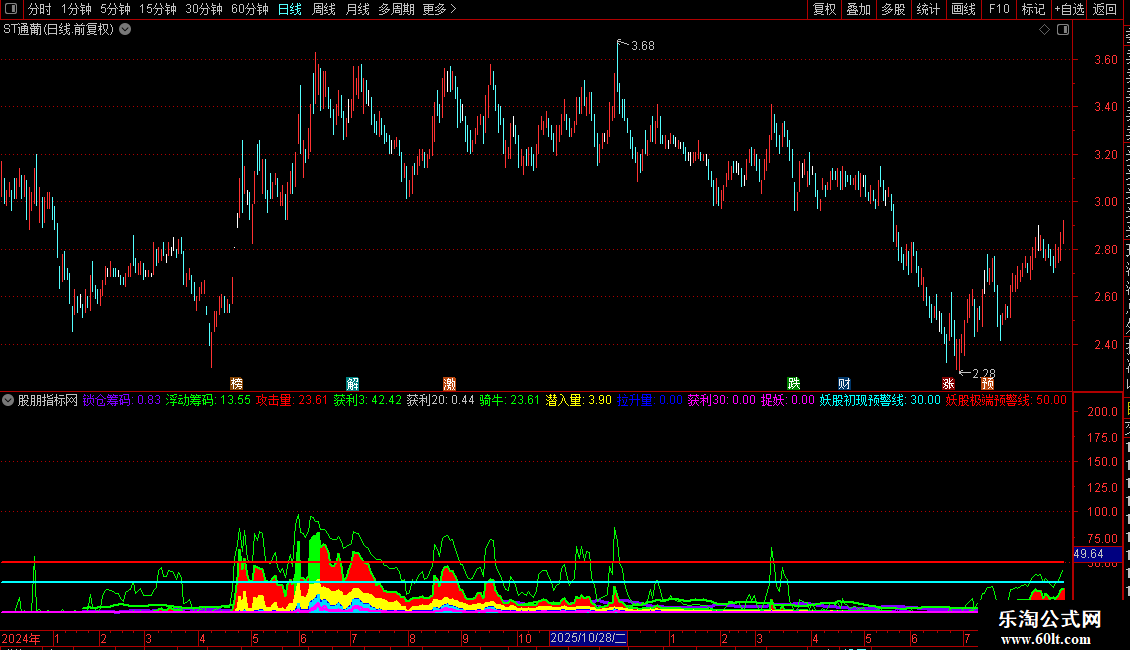Click the 获利3: 42.42 value
Image resolution: width=1130 pixels, height=650 pixels.
point(368,400)
